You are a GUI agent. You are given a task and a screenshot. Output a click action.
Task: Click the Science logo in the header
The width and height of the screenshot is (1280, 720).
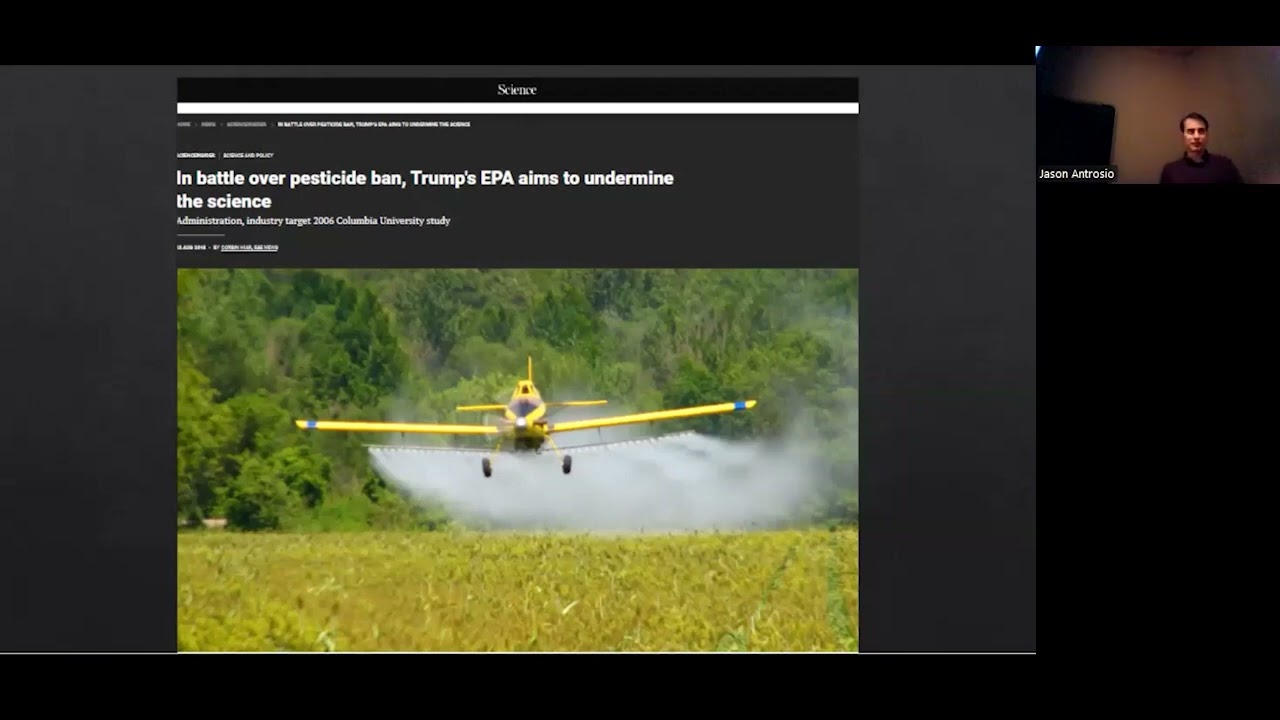pos(517,90)
